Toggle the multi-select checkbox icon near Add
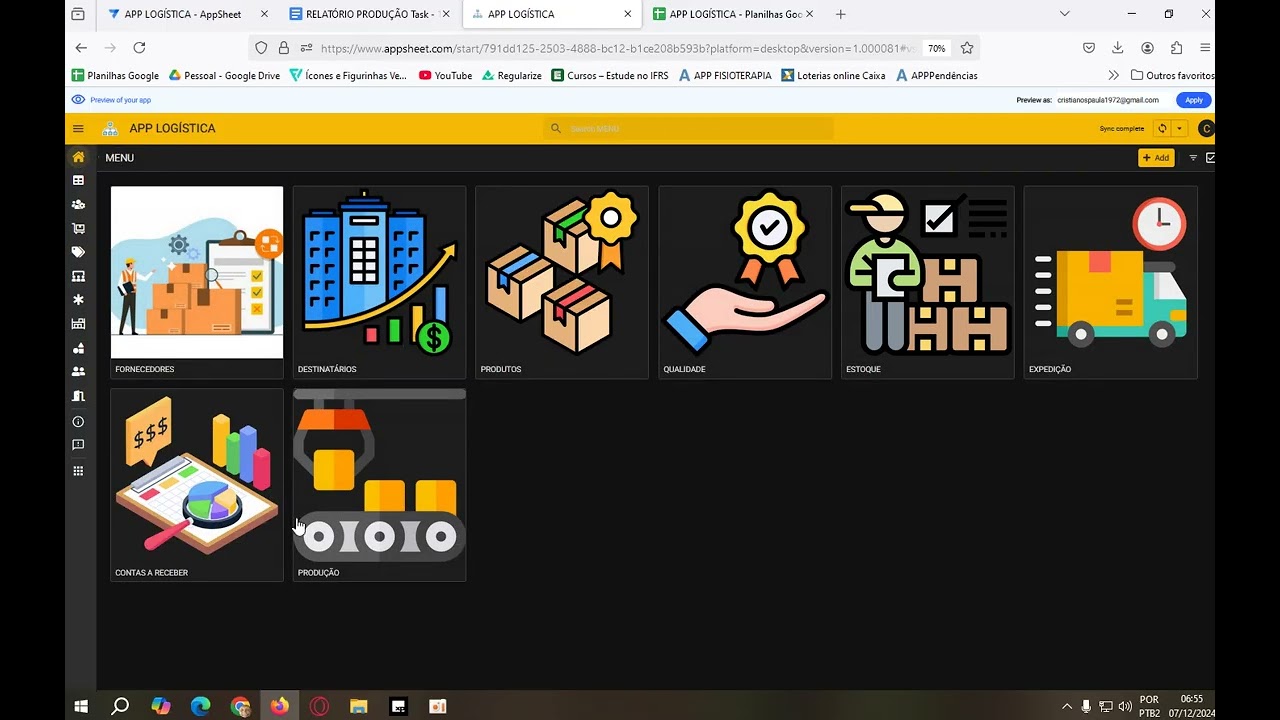This screenshot has height=720, width=1280. (x=1210, y=158)
